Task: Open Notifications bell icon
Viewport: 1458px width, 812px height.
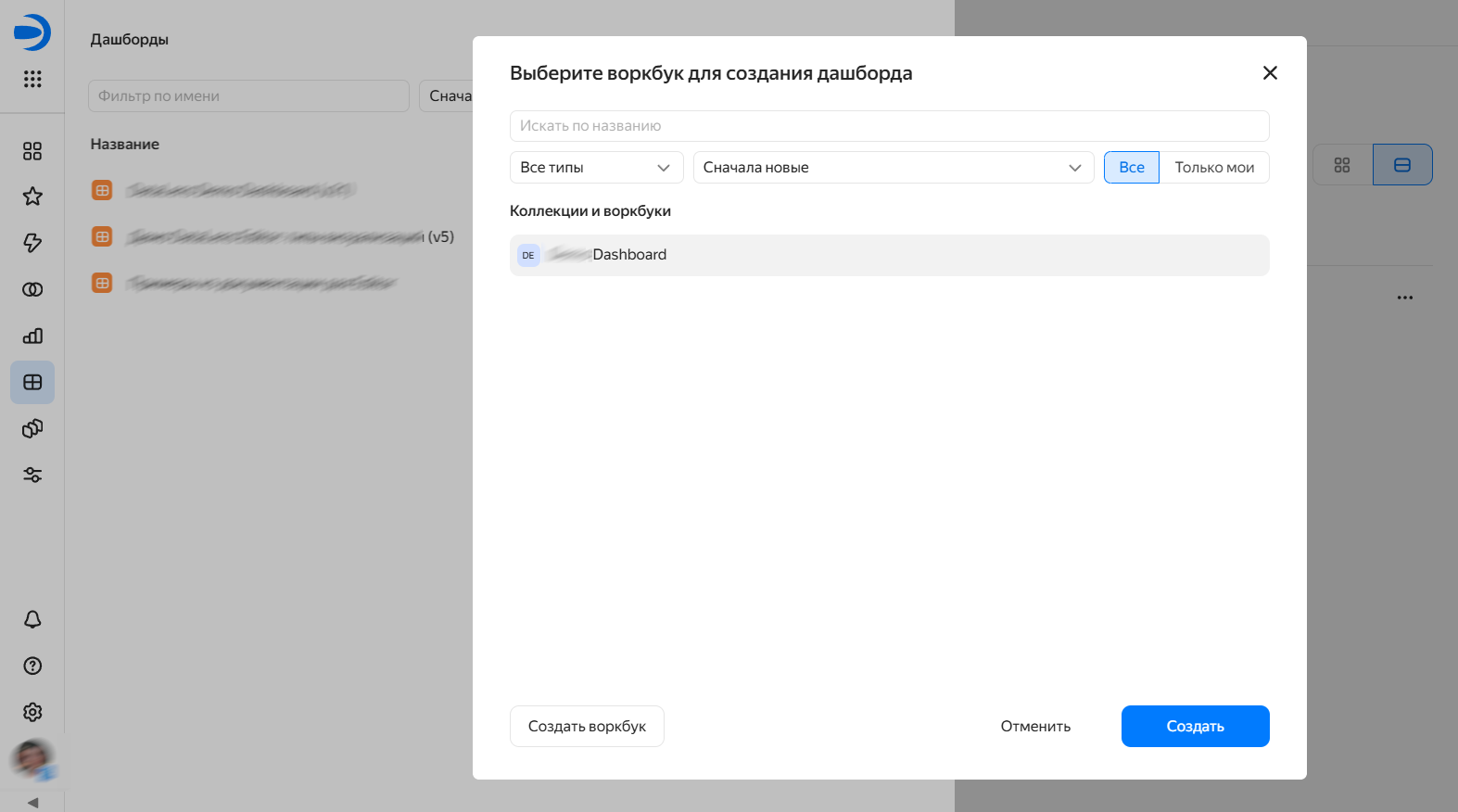Action: pos(32,619)
